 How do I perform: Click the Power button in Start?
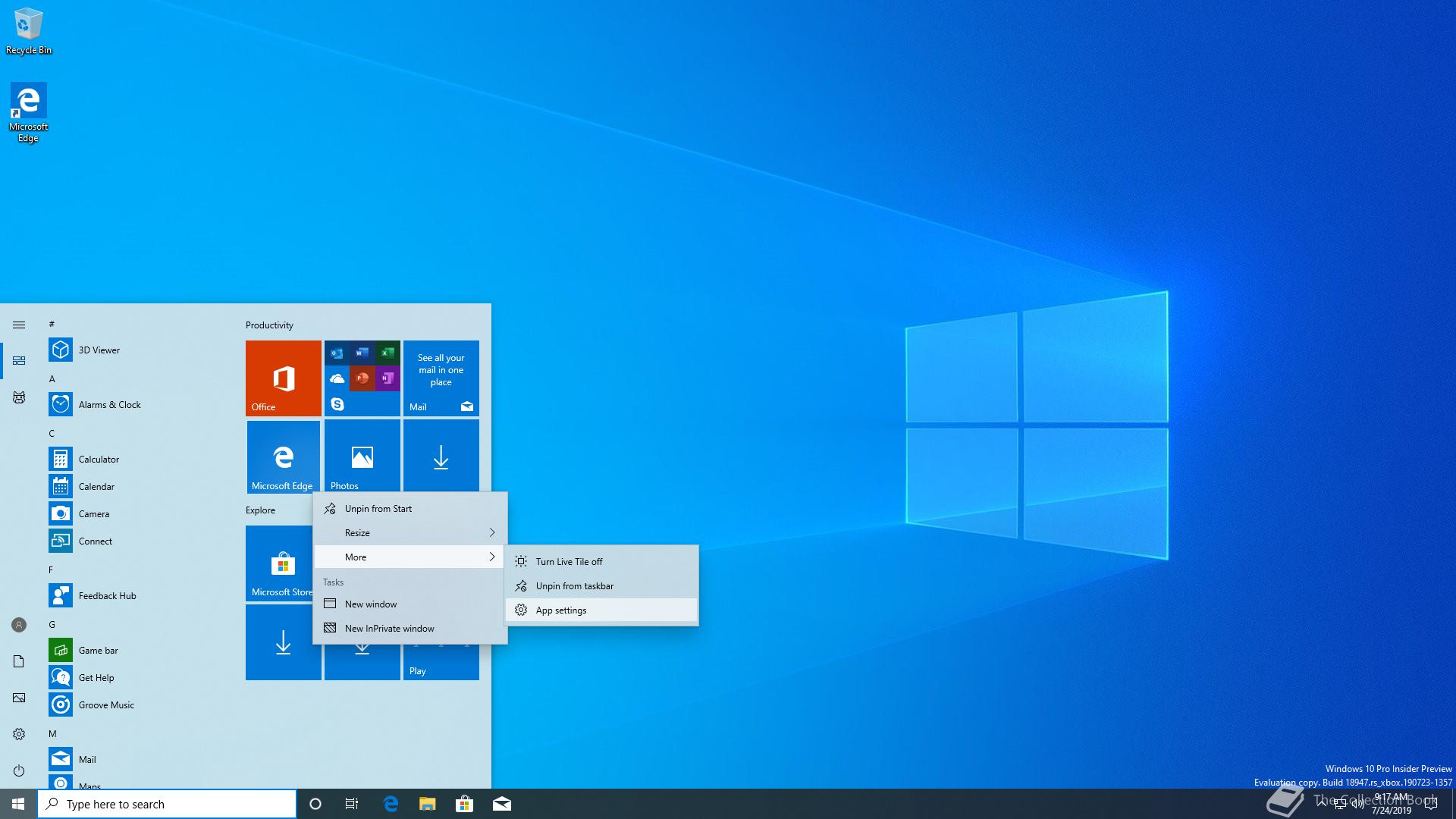point(19,770)
